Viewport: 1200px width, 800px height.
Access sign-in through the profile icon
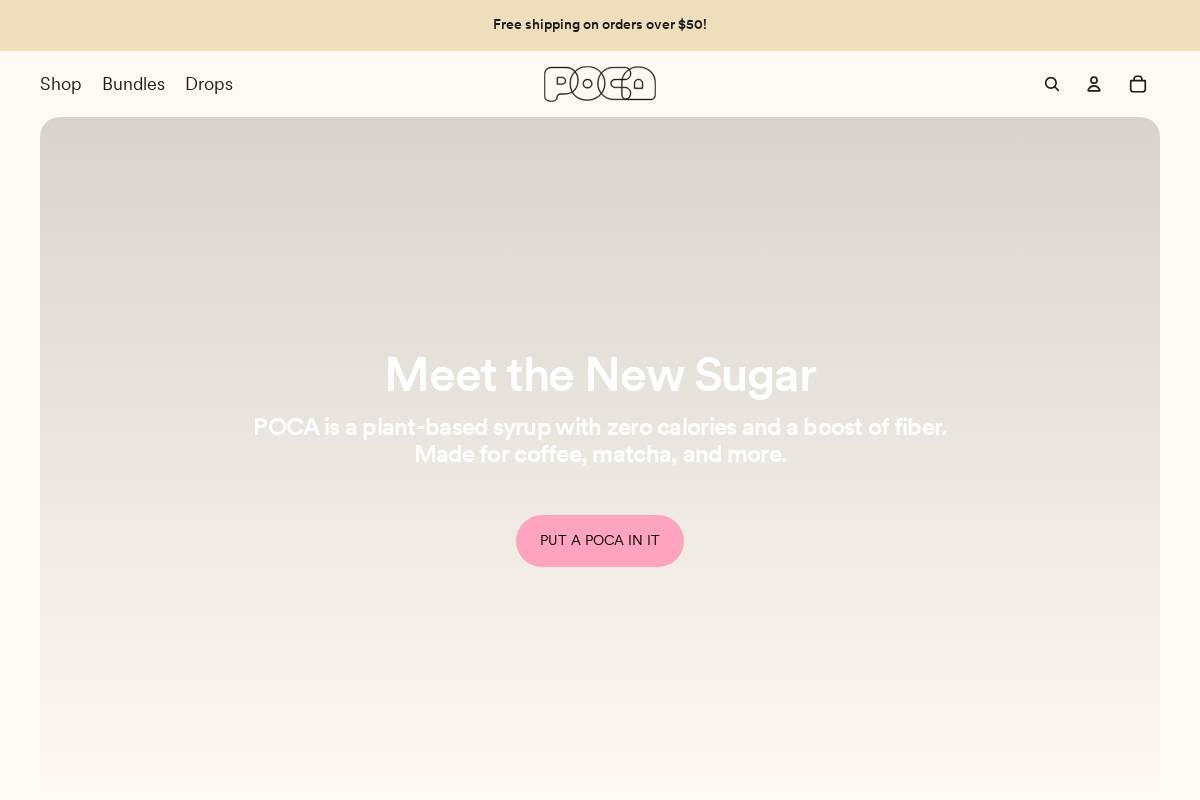(x=1094, y=84)
